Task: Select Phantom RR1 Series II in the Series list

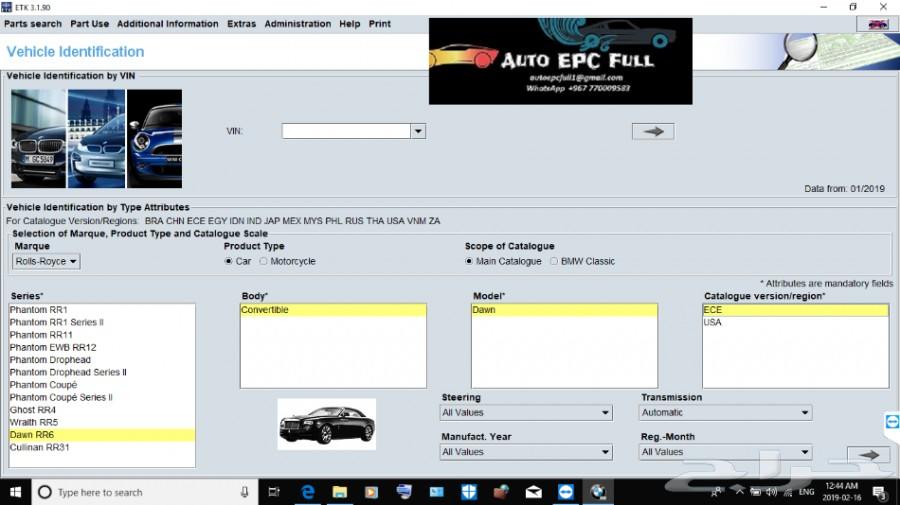Action: coord(102,323)
